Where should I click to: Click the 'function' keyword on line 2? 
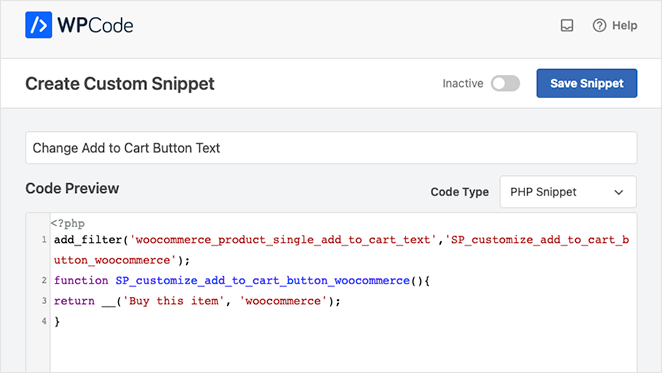tap(81, 280)
